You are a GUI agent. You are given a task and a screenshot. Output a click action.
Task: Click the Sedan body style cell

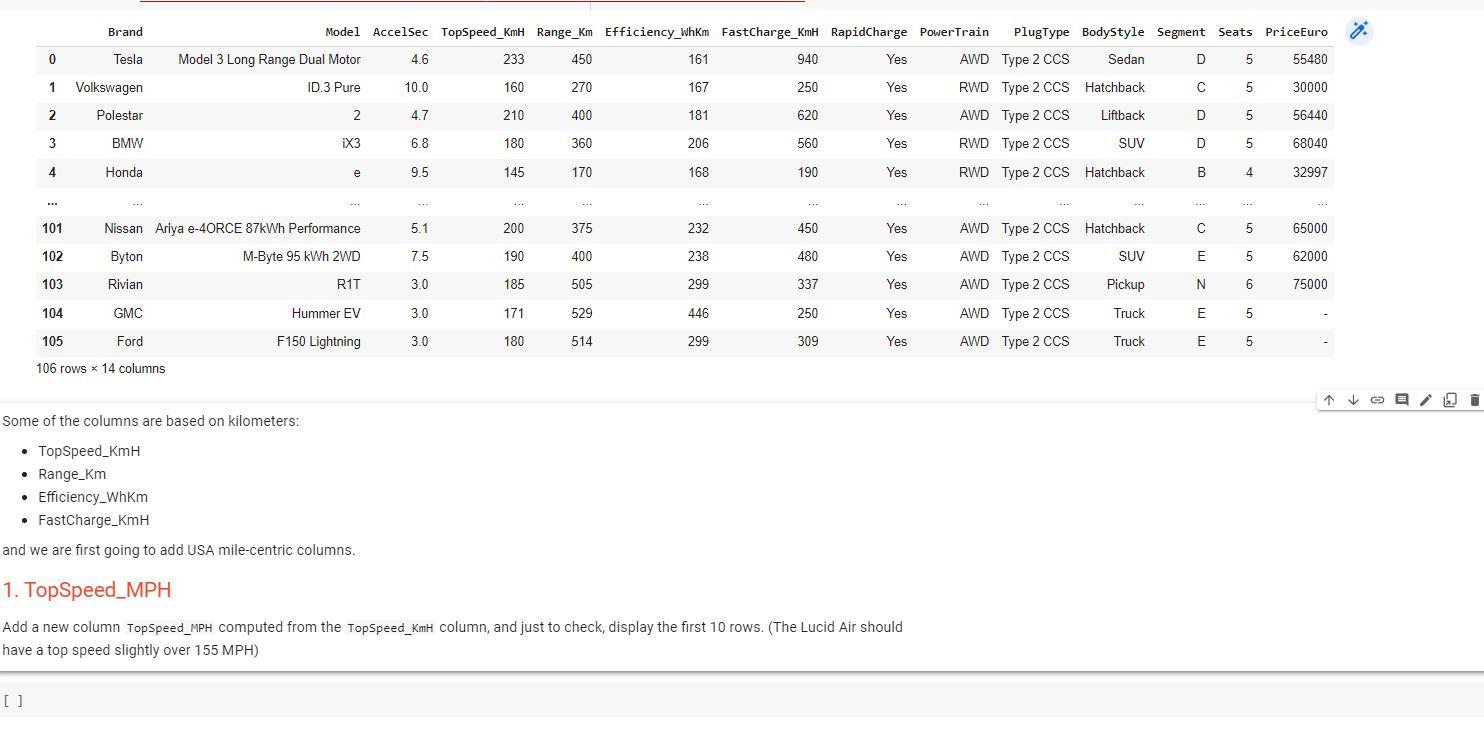pyautogui.click(x=1126, y=60)
